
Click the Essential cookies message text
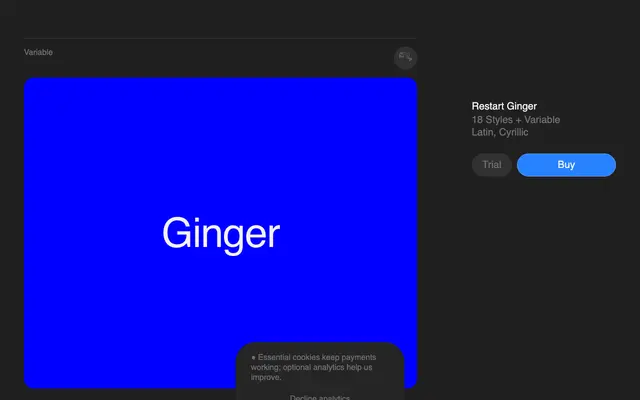click(x=313, y=367)
